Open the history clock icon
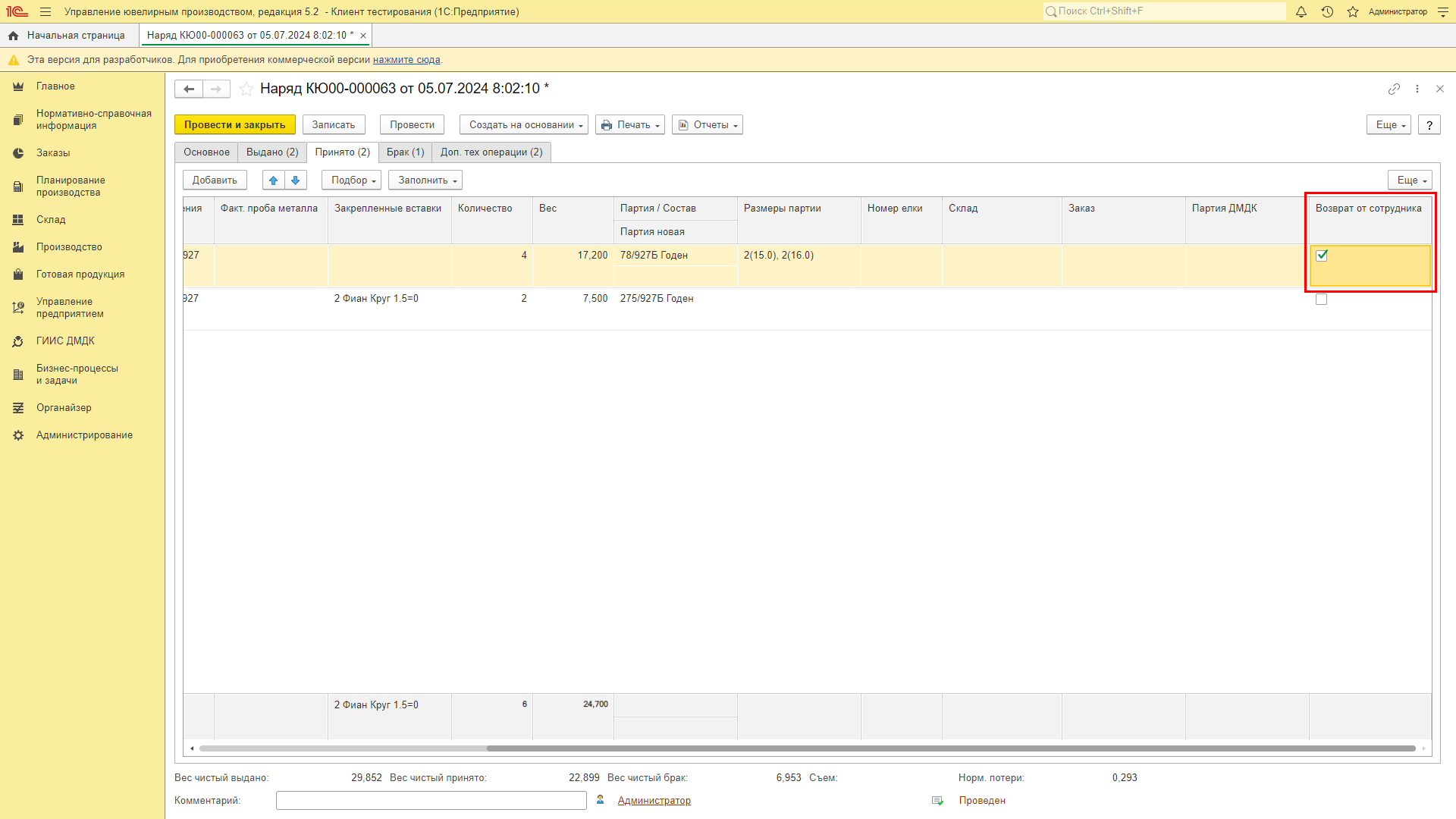This screenshot has width=1456, height=819. [1327, 12]
